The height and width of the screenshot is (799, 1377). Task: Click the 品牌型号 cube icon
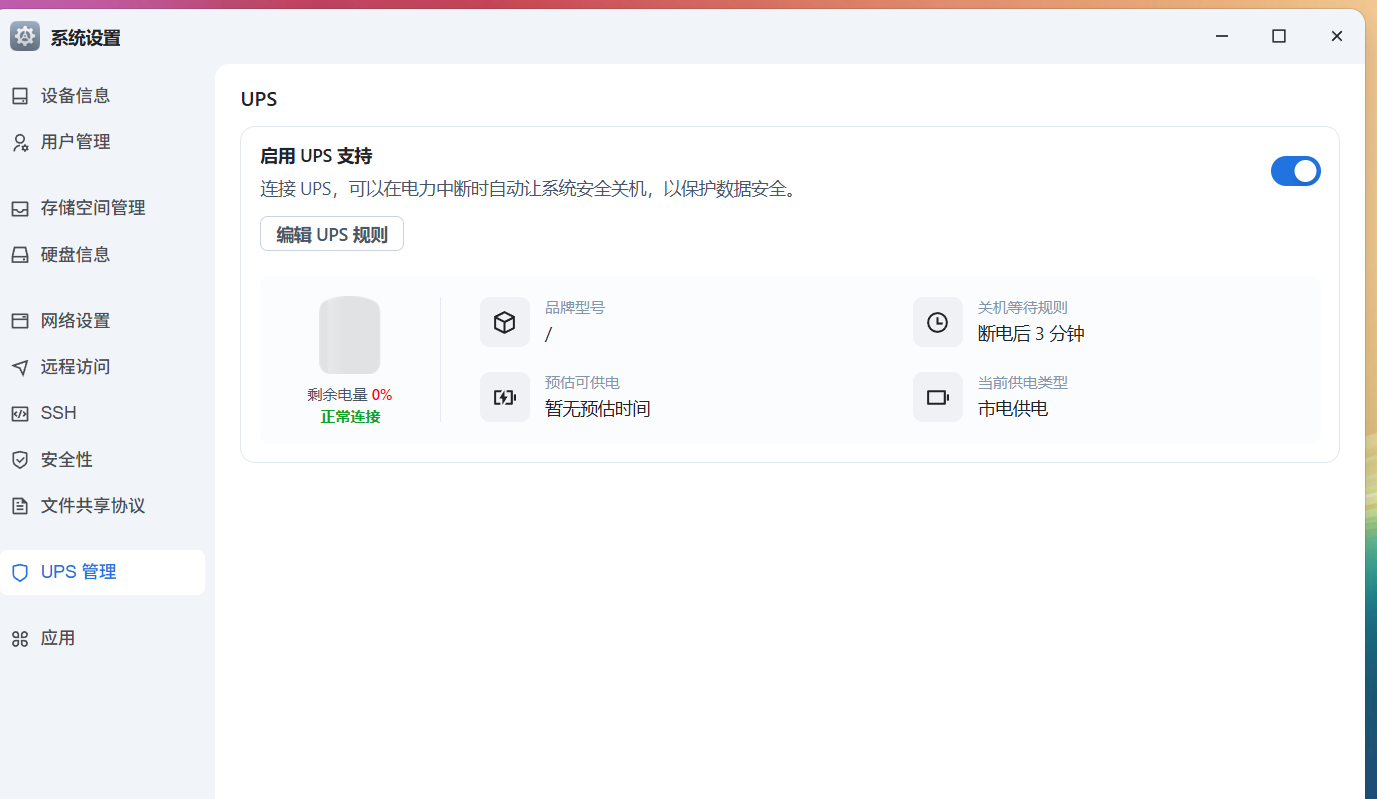point(505,322)
